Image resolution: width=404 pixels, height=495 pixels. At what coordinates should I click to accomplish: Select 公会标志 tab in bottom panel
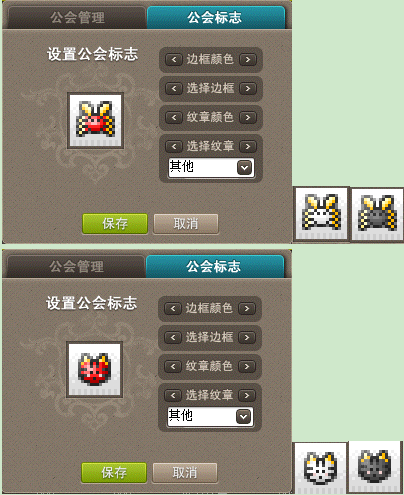tap(214, 267)
